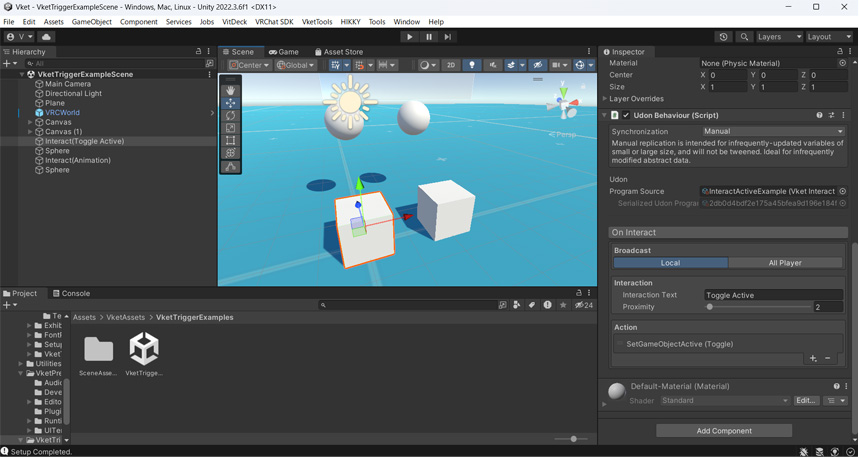
Task: Click the Add Component button
Action: pyautogui.click(x=724, y=431)
